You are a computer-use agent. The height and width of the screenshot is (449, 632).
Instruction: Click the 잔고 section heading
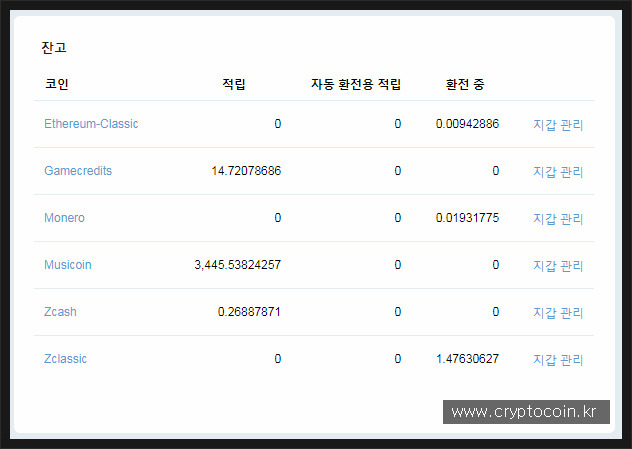pyautogui.click(x=54, y=48)
